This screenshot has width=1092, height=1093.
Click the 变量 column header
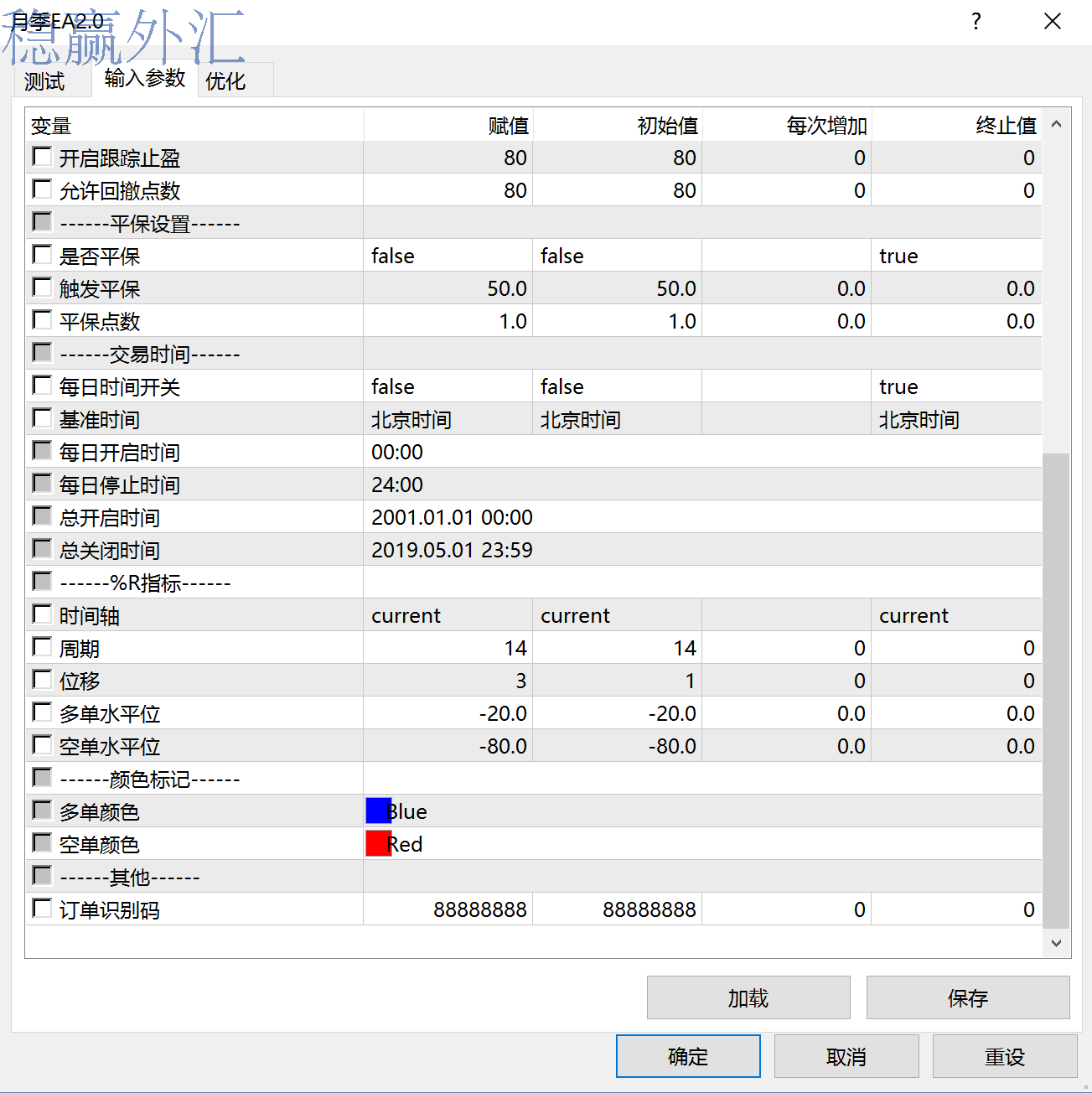coord(194,125)
